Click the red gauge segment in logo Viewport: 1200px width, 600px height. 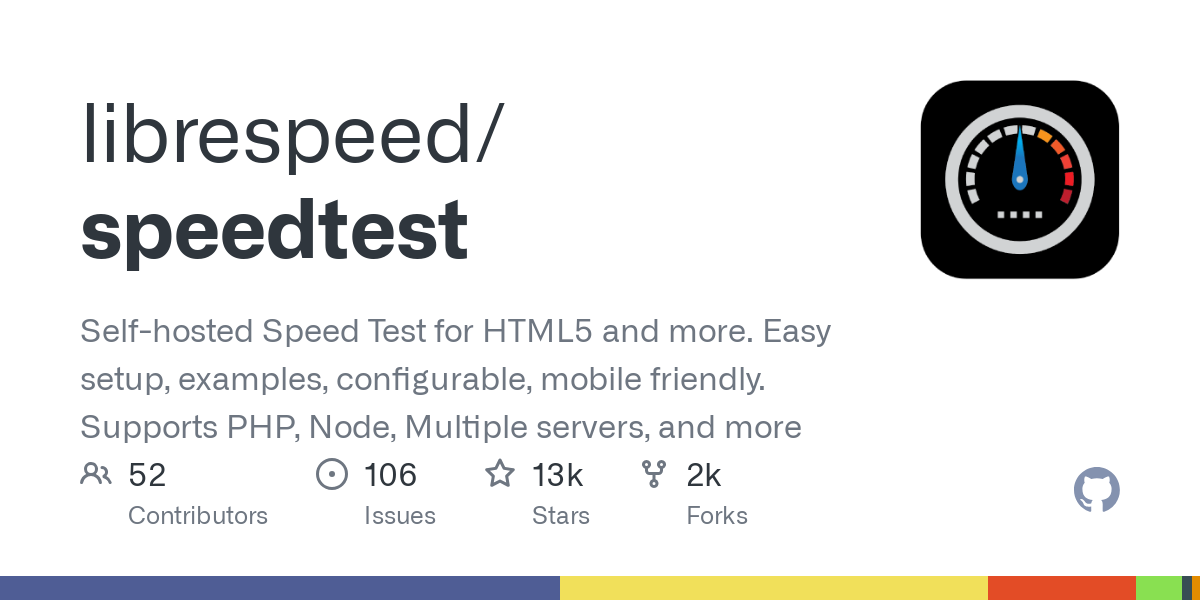[1066, 172]
